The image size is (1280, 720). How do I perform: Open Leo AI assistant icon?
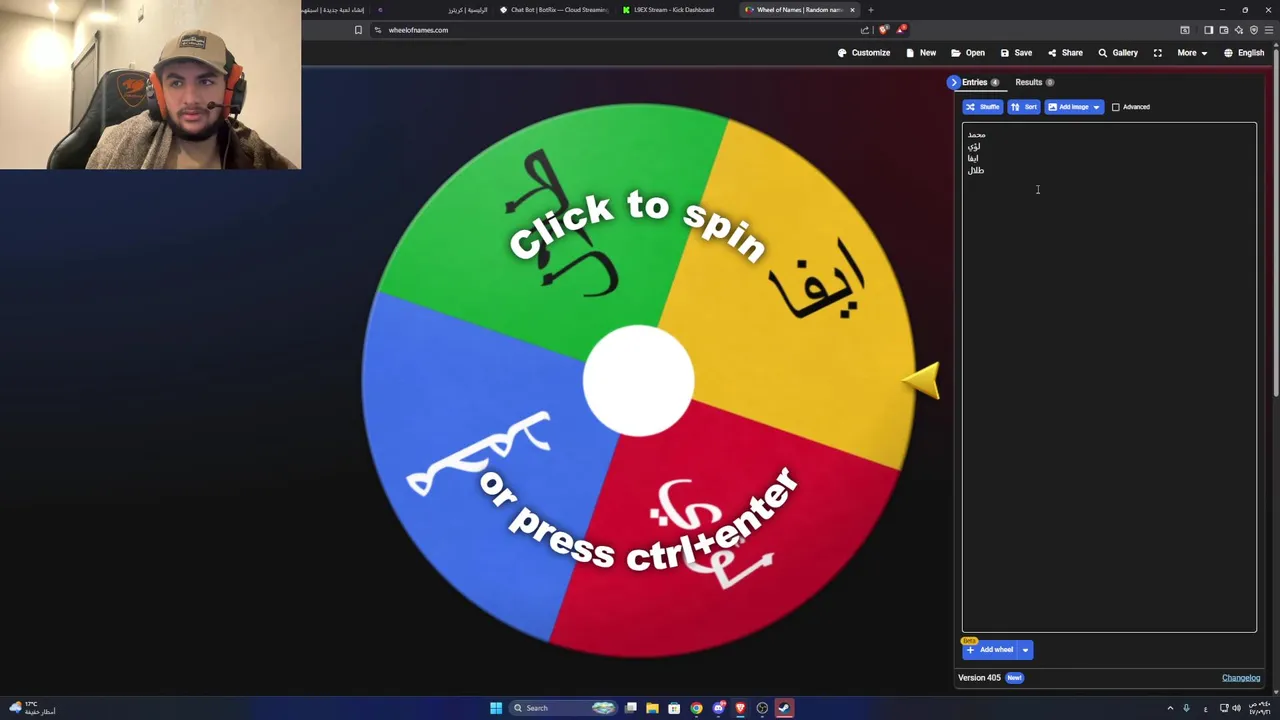tap(1239, 30)
